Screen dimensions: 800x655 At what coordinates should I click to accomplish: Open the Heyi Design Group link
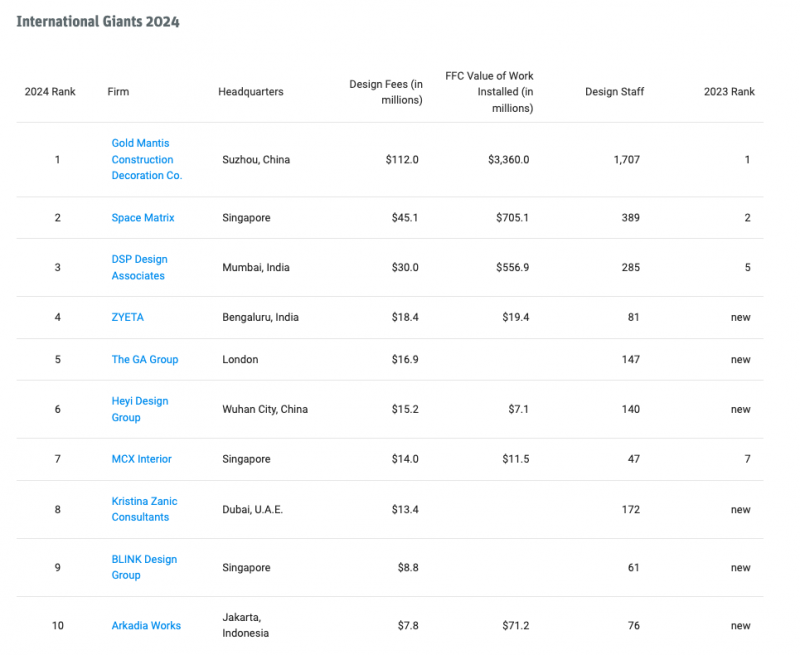click(x=140, y=409)
